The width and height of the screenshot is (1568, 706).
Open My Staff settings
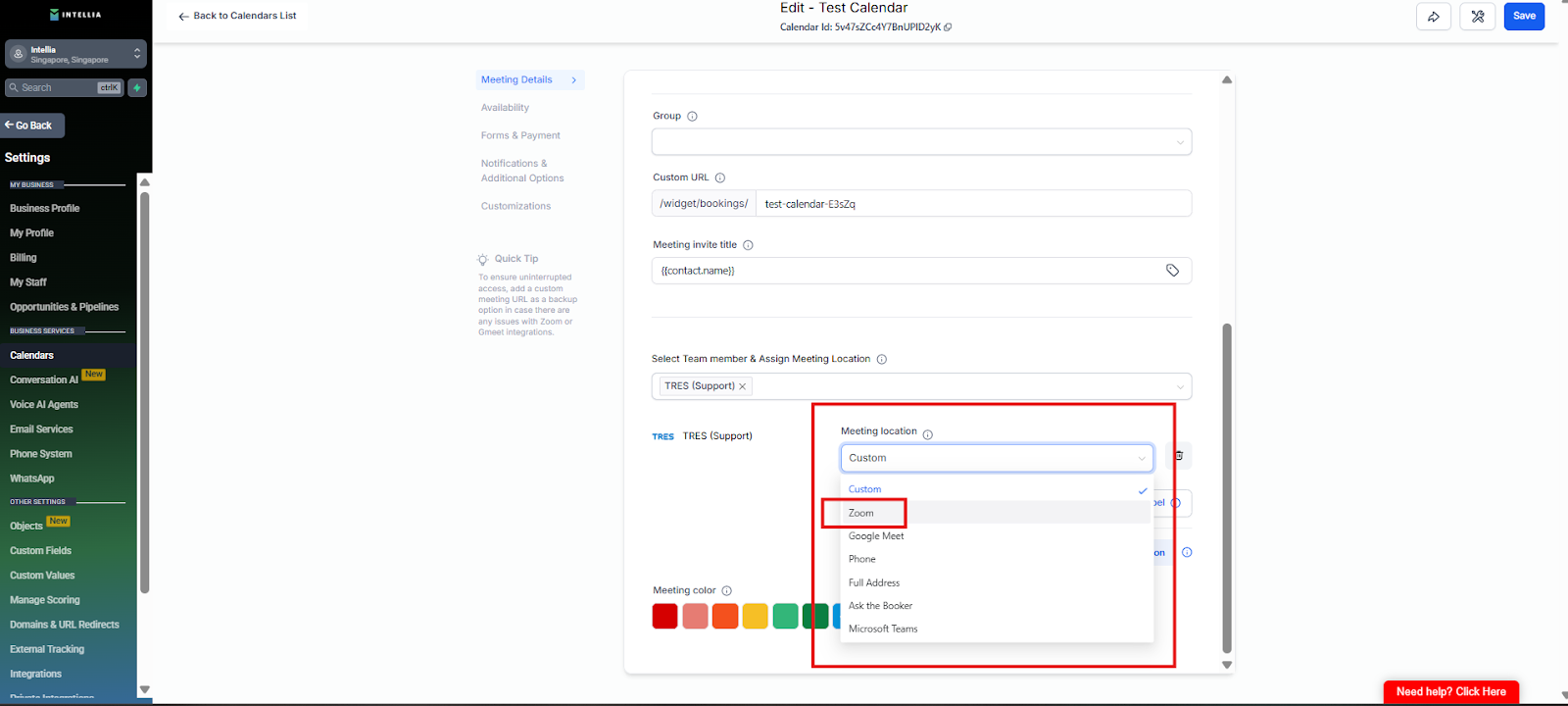pyautogui.click(x=28, y=282)
